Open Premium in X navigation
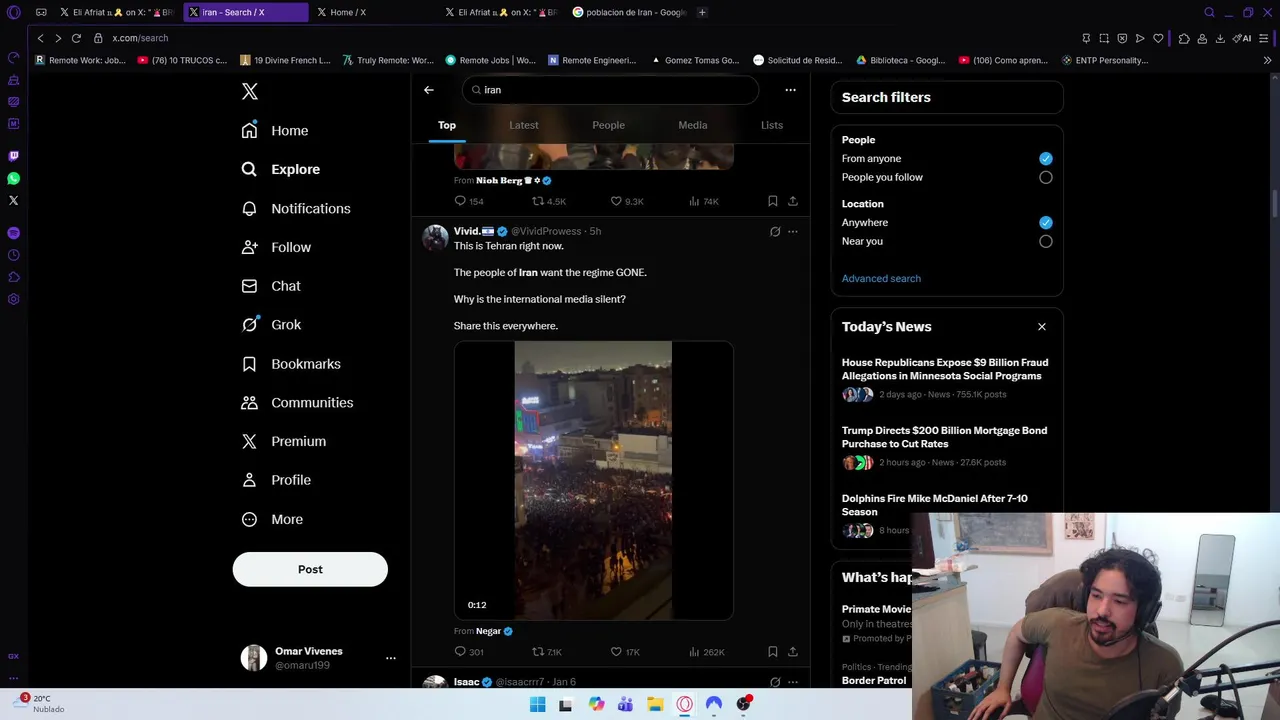 click(x=284, y=441)
